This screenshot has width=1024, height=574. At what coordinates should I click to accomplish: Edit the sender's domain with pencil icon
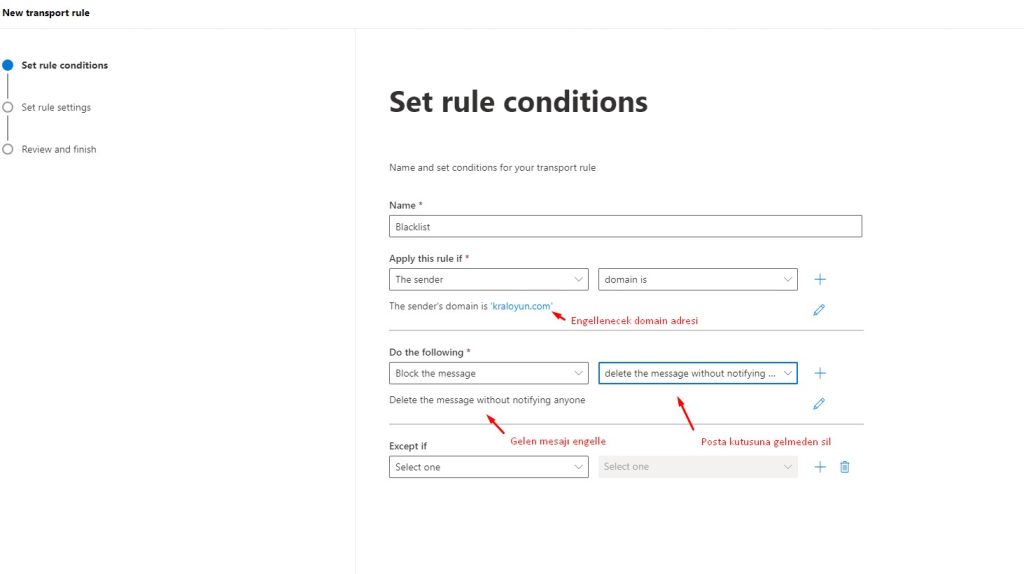click(x=819, y=310)
